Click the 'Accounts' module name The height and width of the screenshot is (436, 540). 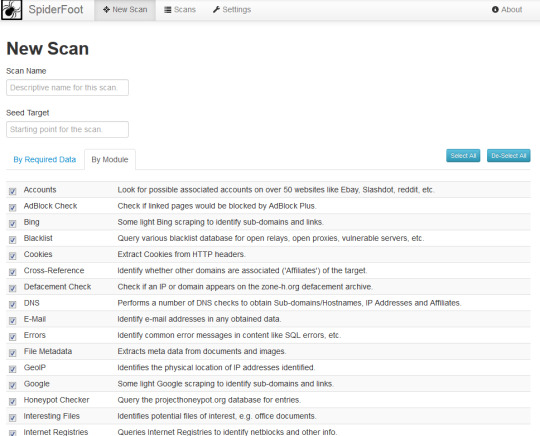click(x=40, y=190)
